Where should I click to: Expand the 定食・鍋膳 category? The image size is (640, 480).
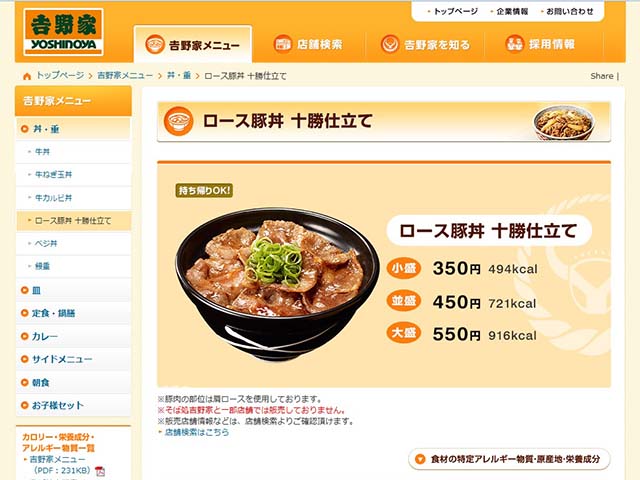[x=73, y=313]
